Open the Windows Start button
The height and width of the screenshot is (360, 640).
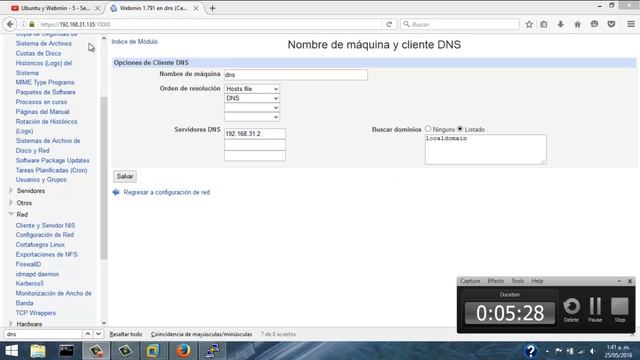pos(12,351)
